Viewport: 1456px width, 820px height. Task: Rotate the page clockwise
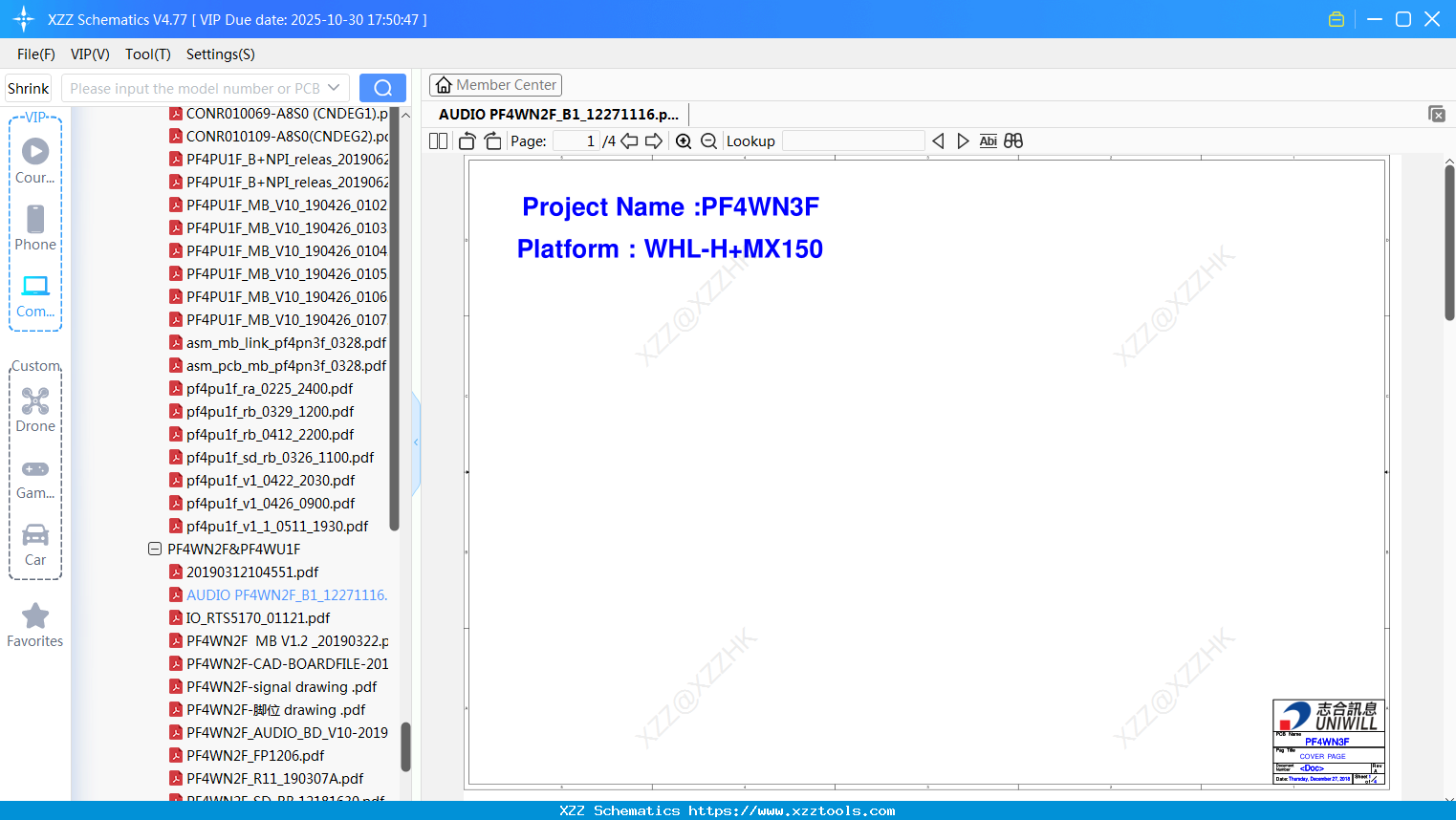493,141
